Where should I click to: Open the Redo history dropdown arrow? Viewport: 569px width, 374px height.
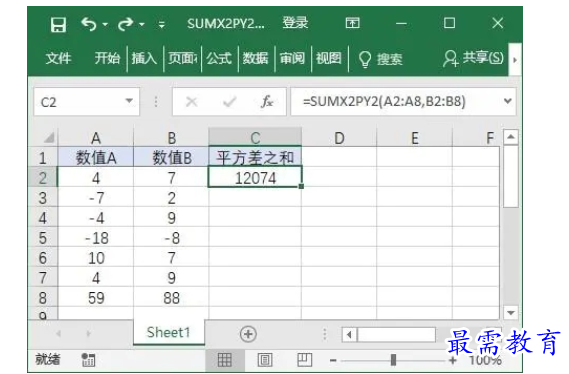pos(142,25)
